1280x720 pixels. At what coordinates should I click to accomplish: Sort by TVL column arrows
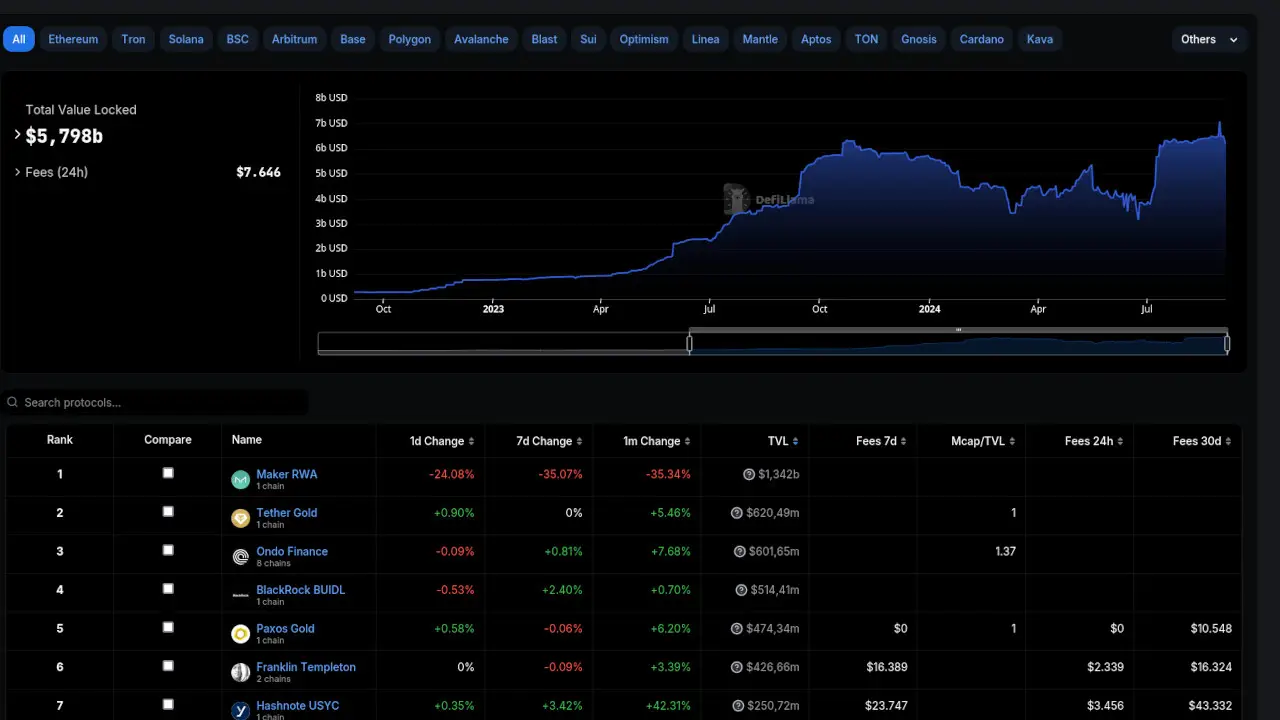(795, 441)
